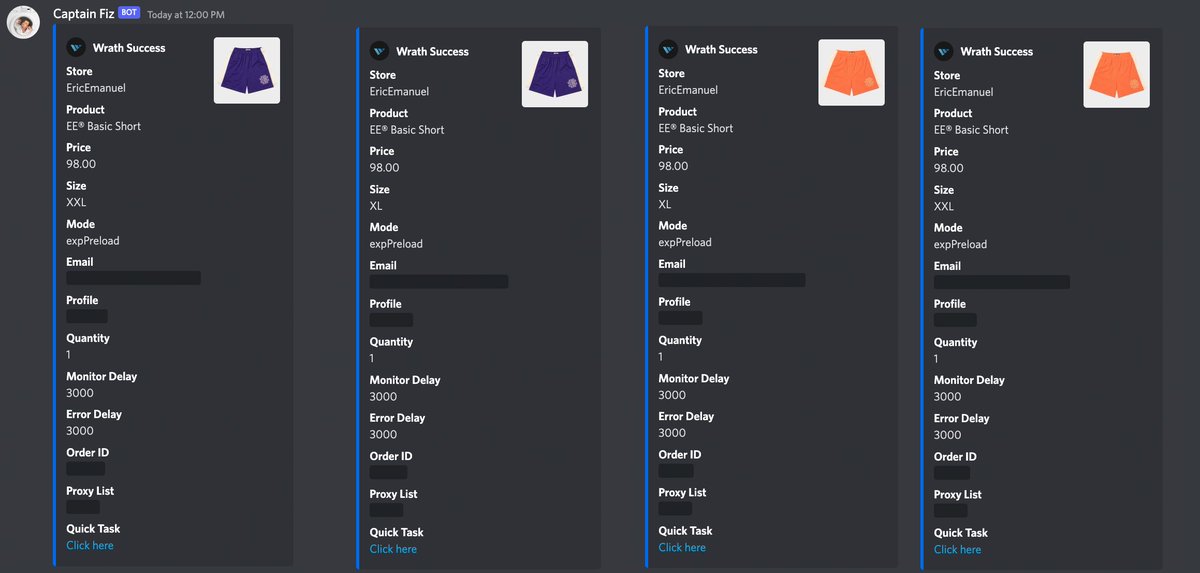Screen dimensions: 1200x573
Task: Open purple shorts thumbnail in XL embed
Action: coord(555,74)
